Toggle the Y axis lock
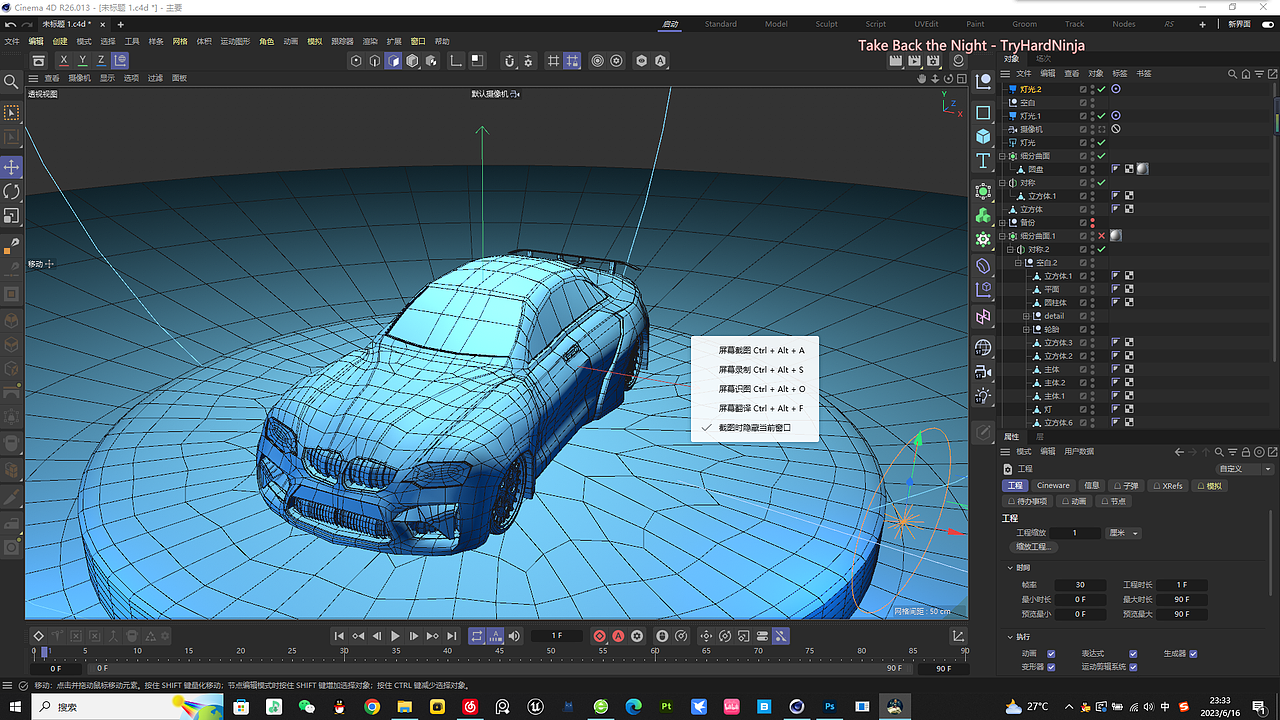This screenshot has width=1280, height=720. (83, 61)
